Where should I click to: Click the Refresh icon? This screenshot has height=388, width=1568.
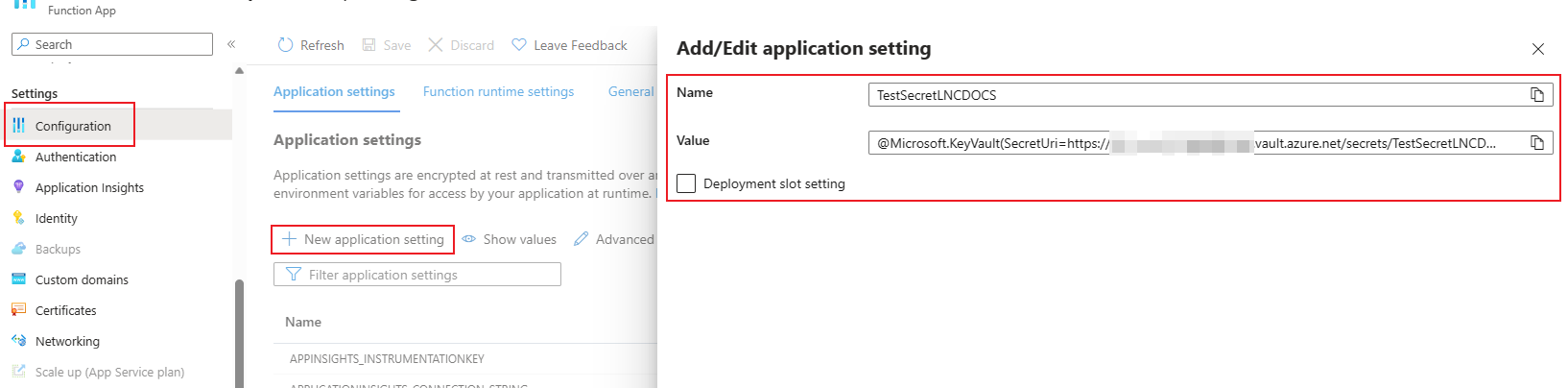(285, 45)
